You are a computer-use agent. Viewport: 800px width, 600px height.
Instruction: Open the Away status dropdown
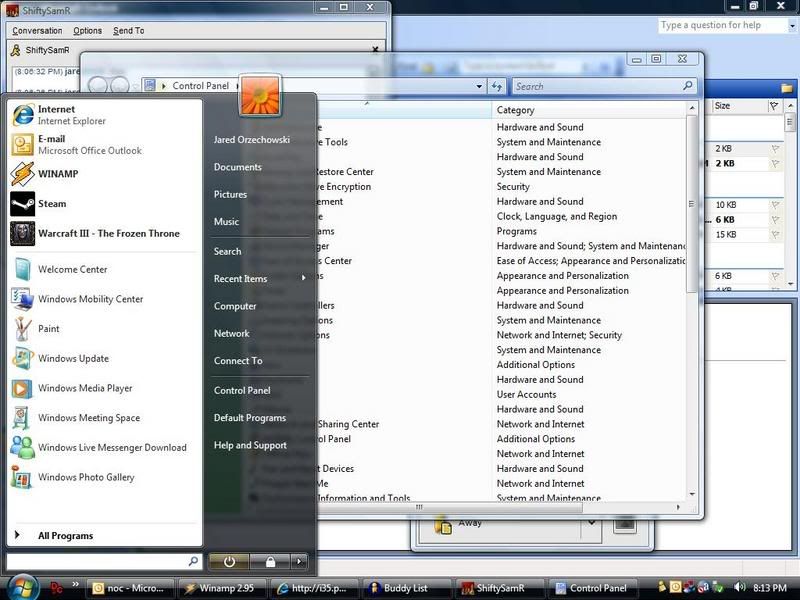591,523
